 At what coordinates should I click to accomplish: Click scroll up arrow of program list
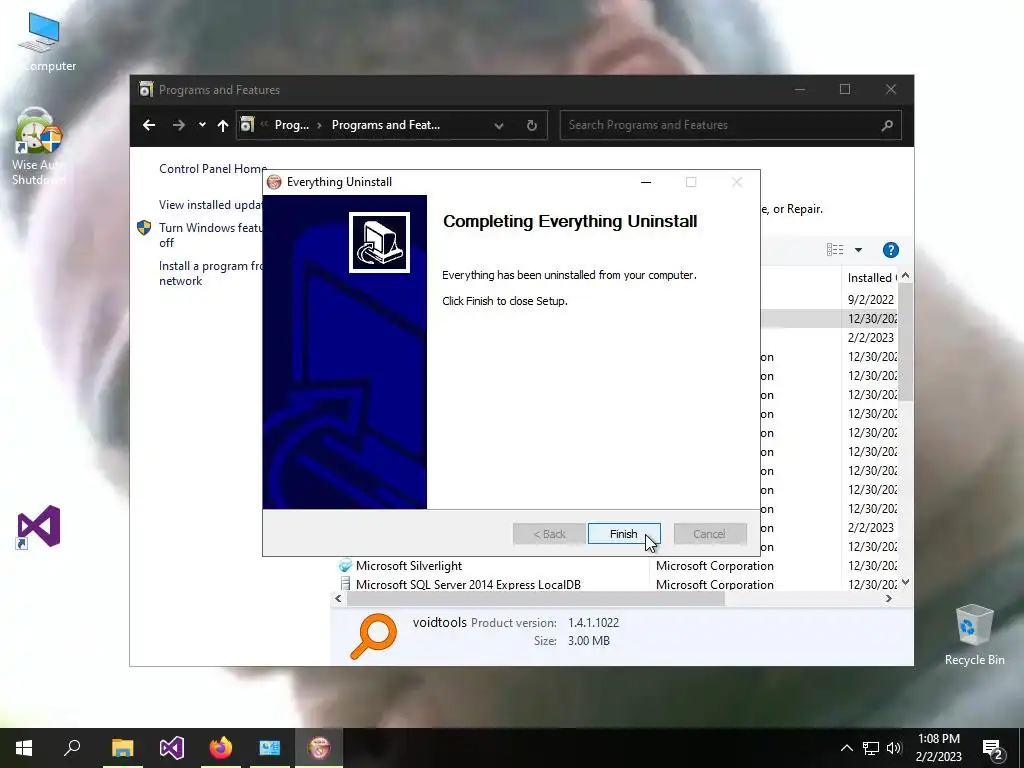tap(905, 276)
